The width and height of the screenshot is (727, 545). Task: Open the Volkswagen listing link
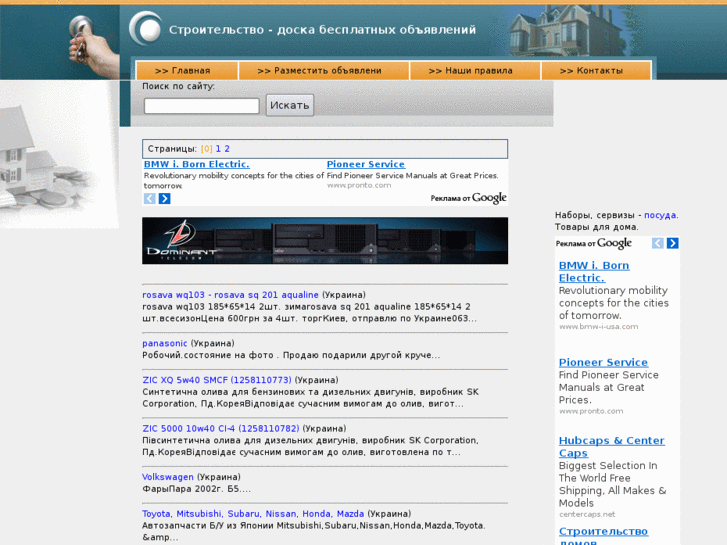[168, 477]
